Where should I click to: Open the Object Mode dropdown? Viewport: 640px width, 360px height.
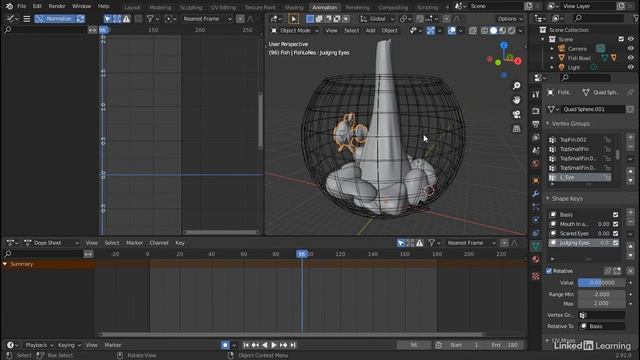coord(295,31)
